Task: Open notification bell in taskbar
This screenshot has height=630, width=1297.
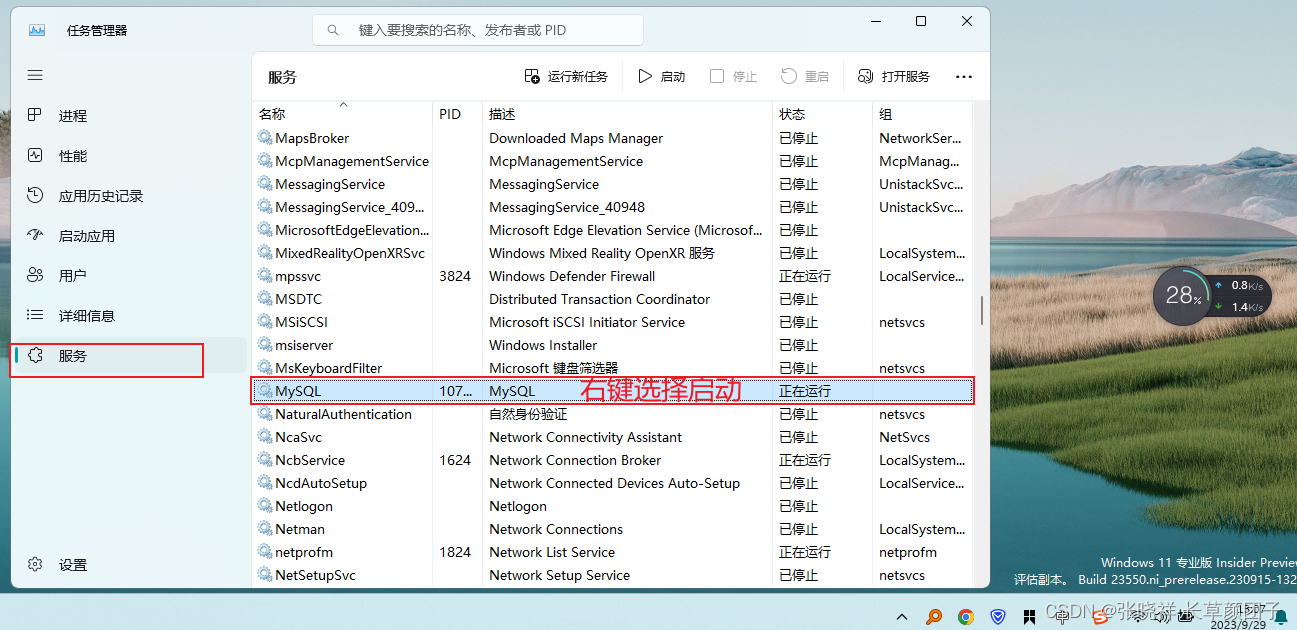Action: pos(1280,618)
